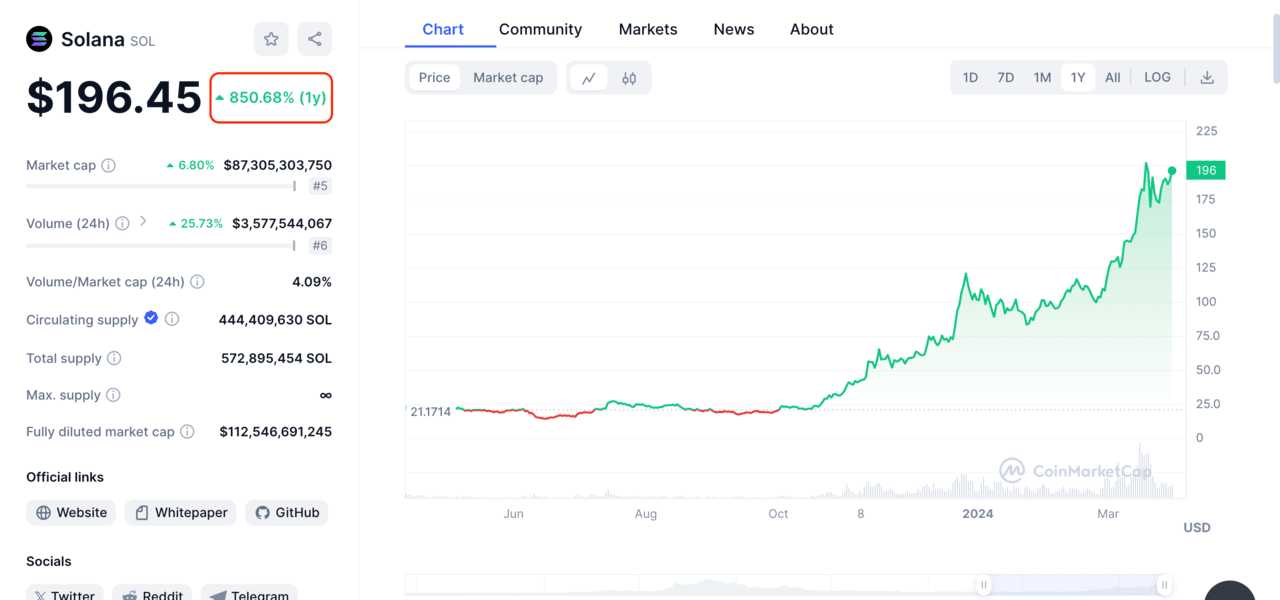Select 7D chart time range

(1005, 78)
